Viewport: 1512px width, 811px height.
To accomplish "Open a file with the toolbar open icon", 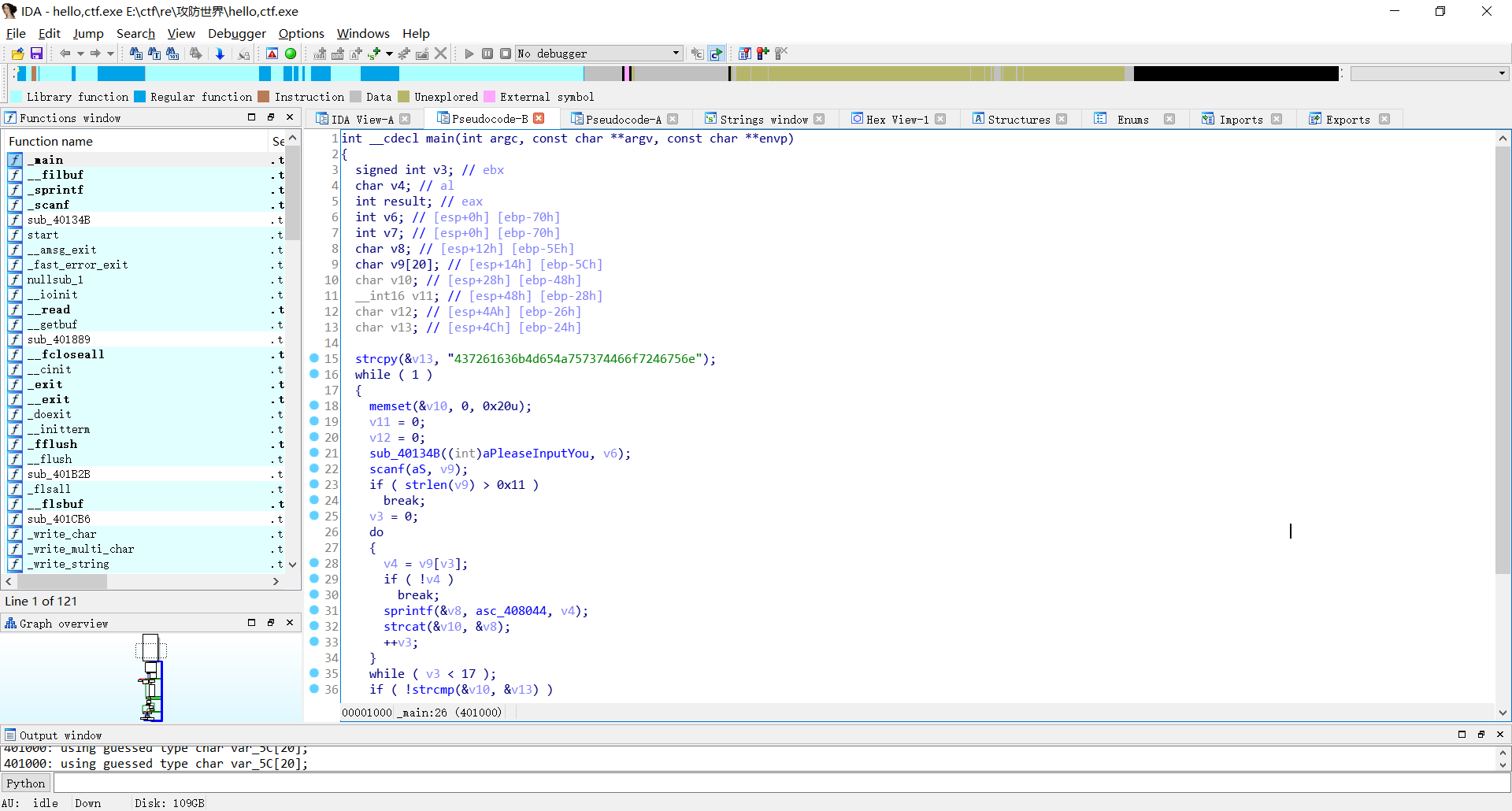I will pos(17,54).
